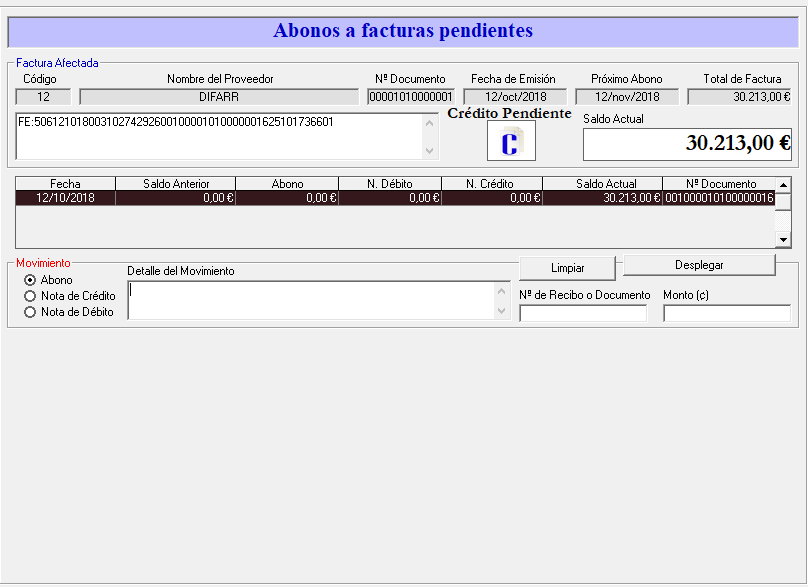
Task: Click the Abono column header in table
Action: 287,184
